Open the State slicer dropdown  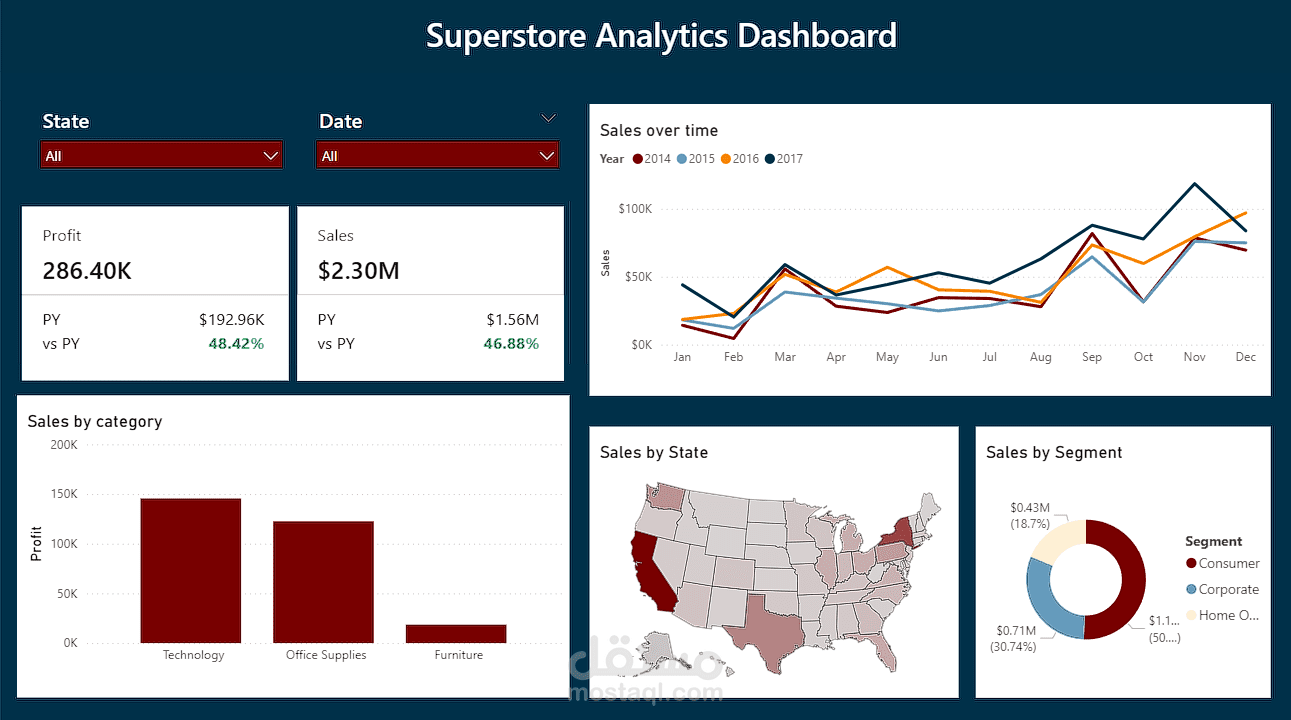click(x=270, y=155)
